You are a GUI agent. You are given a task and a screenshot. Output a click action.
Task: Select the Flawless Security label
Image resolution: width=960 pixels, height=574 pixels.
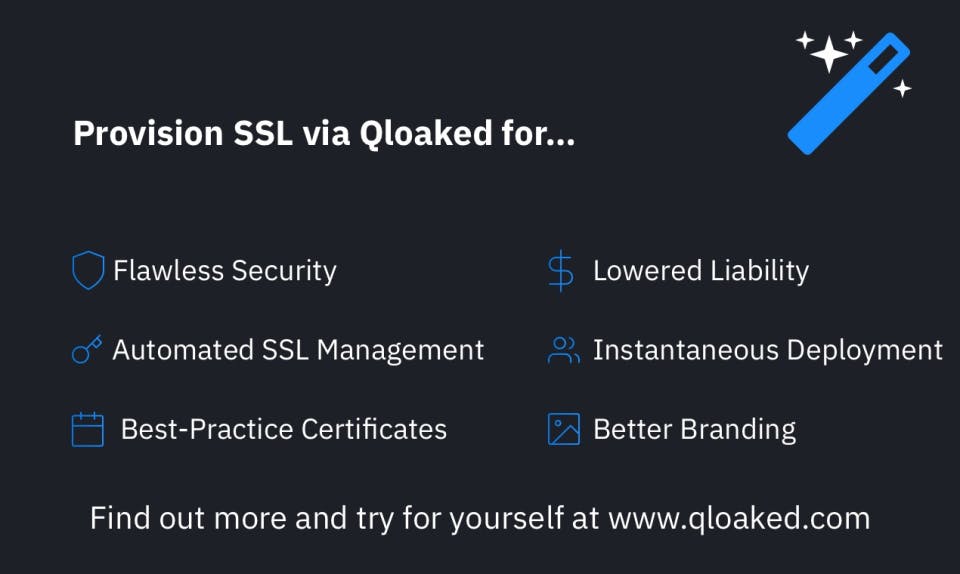[x=225, y=271]
